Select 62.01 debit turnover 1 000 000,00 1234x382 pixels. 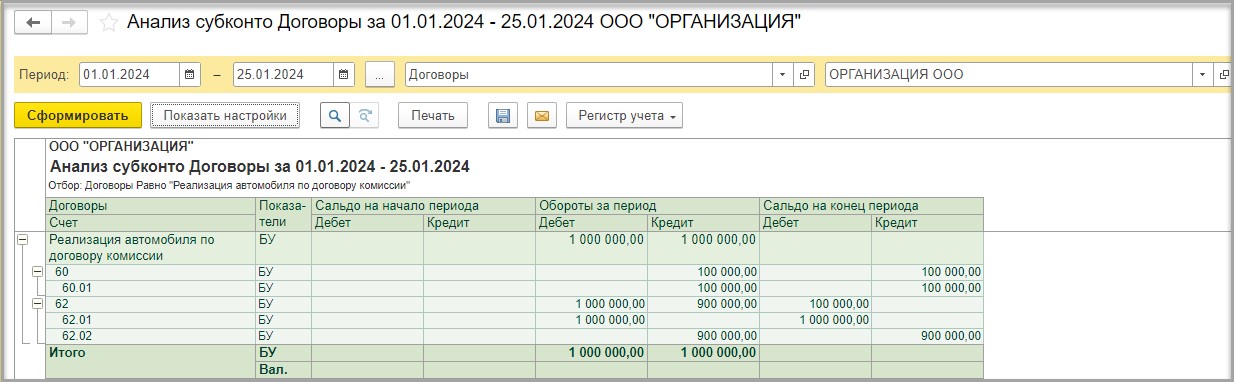tap(591, 319)
